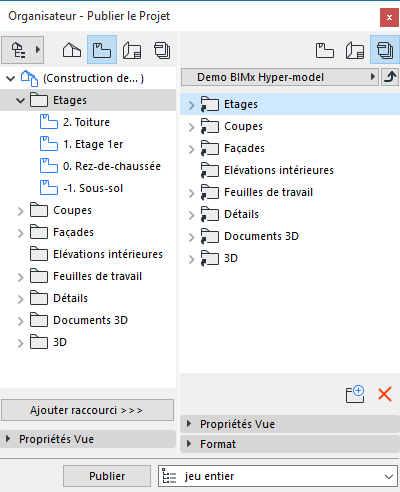Click the Publier button
The image size is (400, 492).
[x=107, y=476]
